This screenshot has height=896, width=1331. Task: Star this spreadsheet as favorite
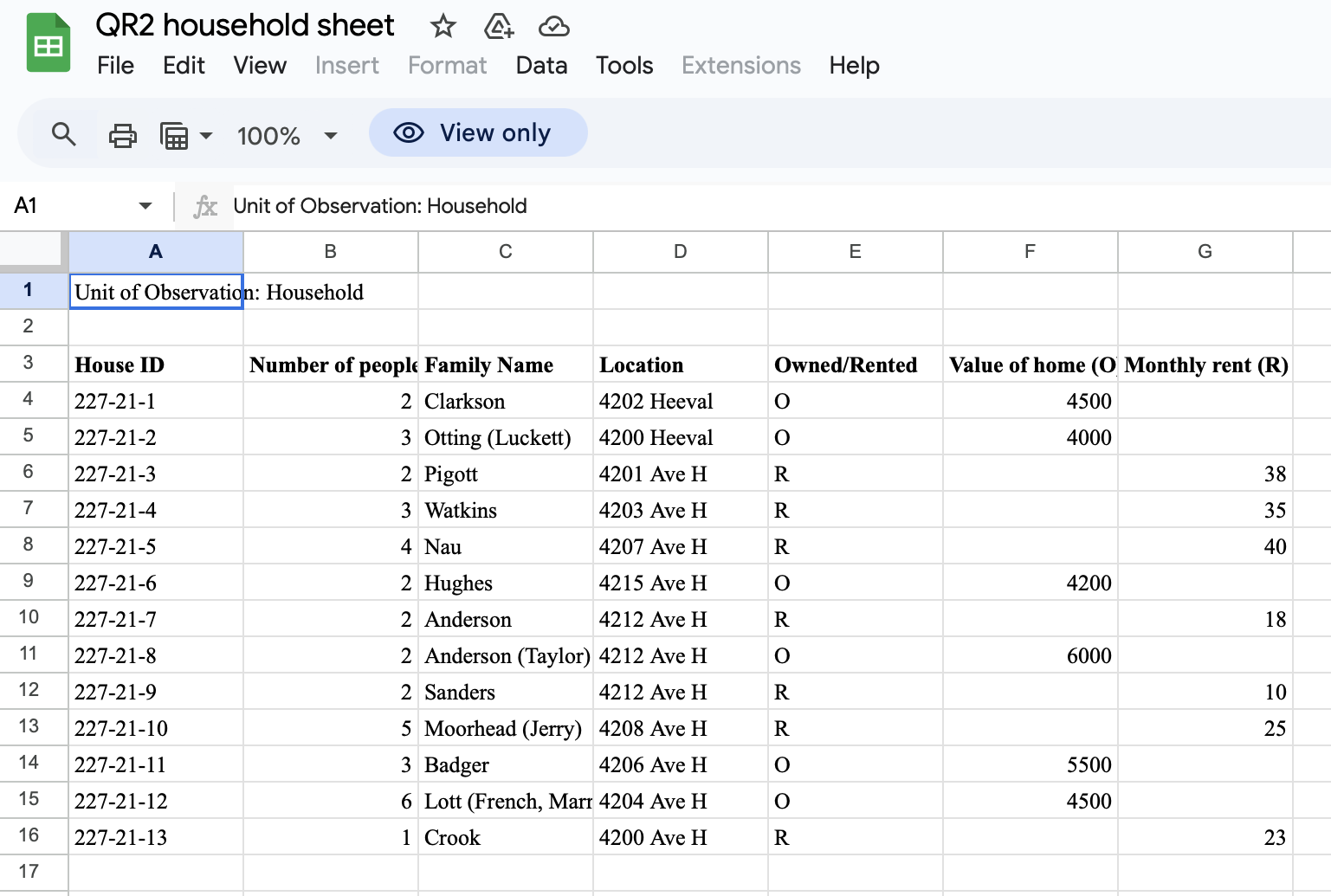(443, 27)
